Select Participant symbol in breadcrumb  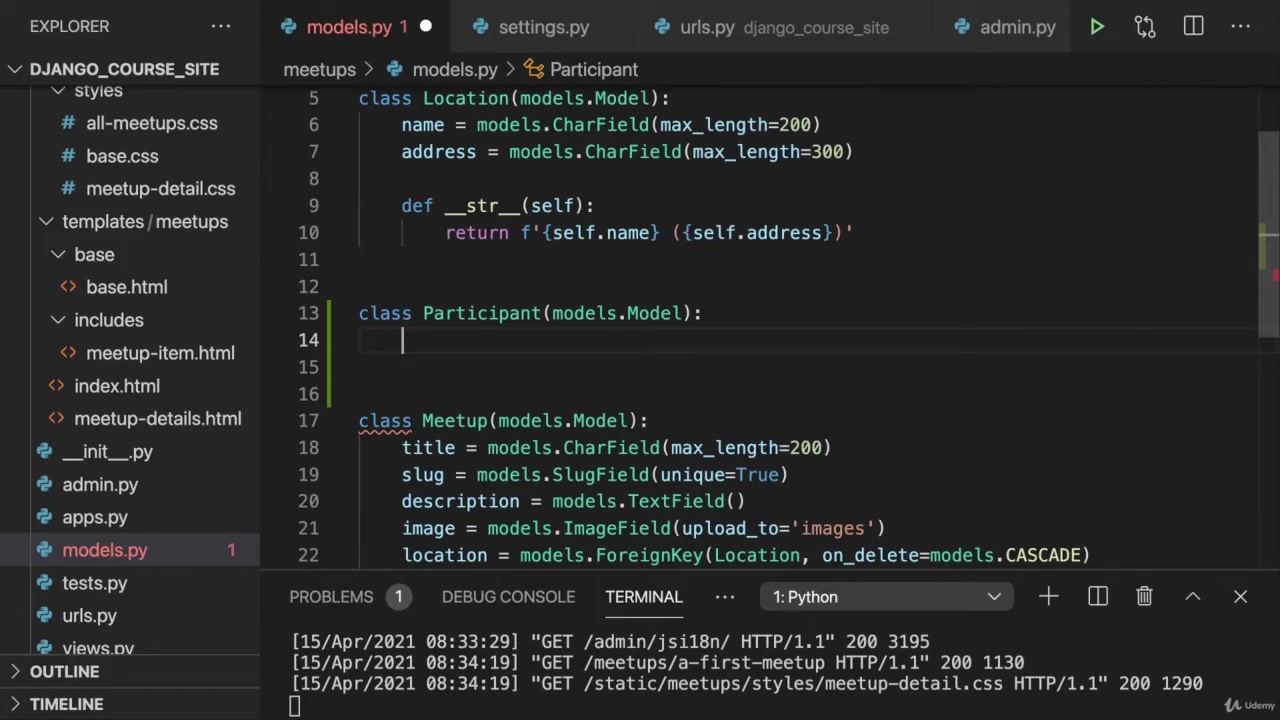(x=593, y=69)
